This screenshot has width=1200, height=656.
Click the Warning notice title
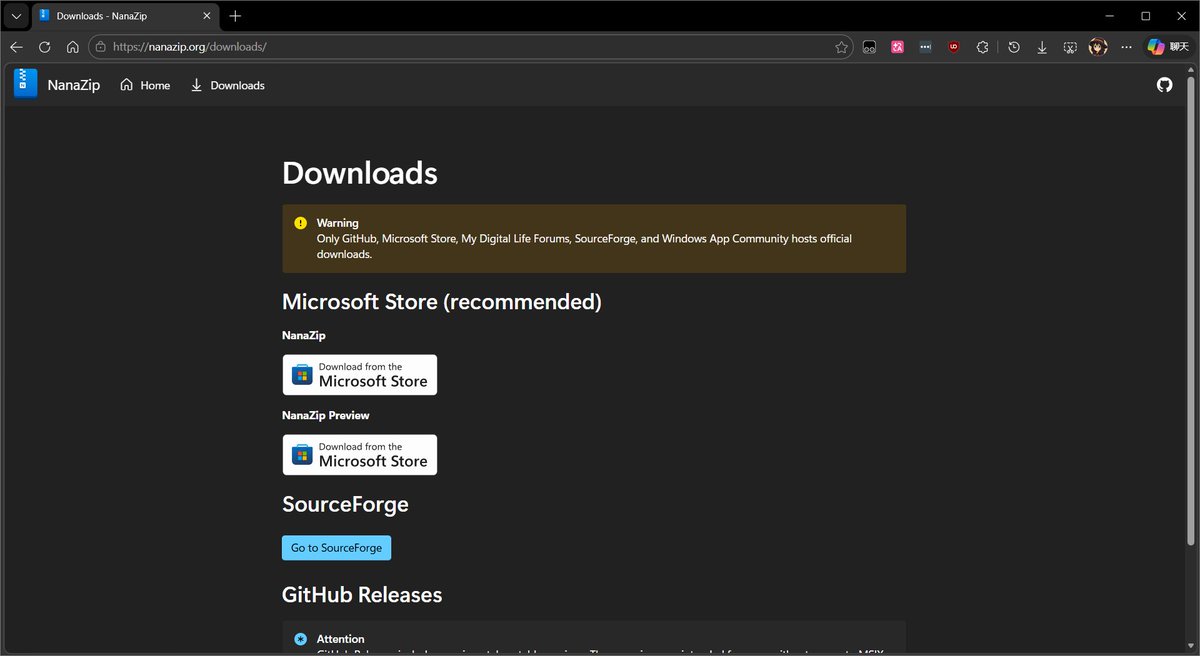pos(338,223)
